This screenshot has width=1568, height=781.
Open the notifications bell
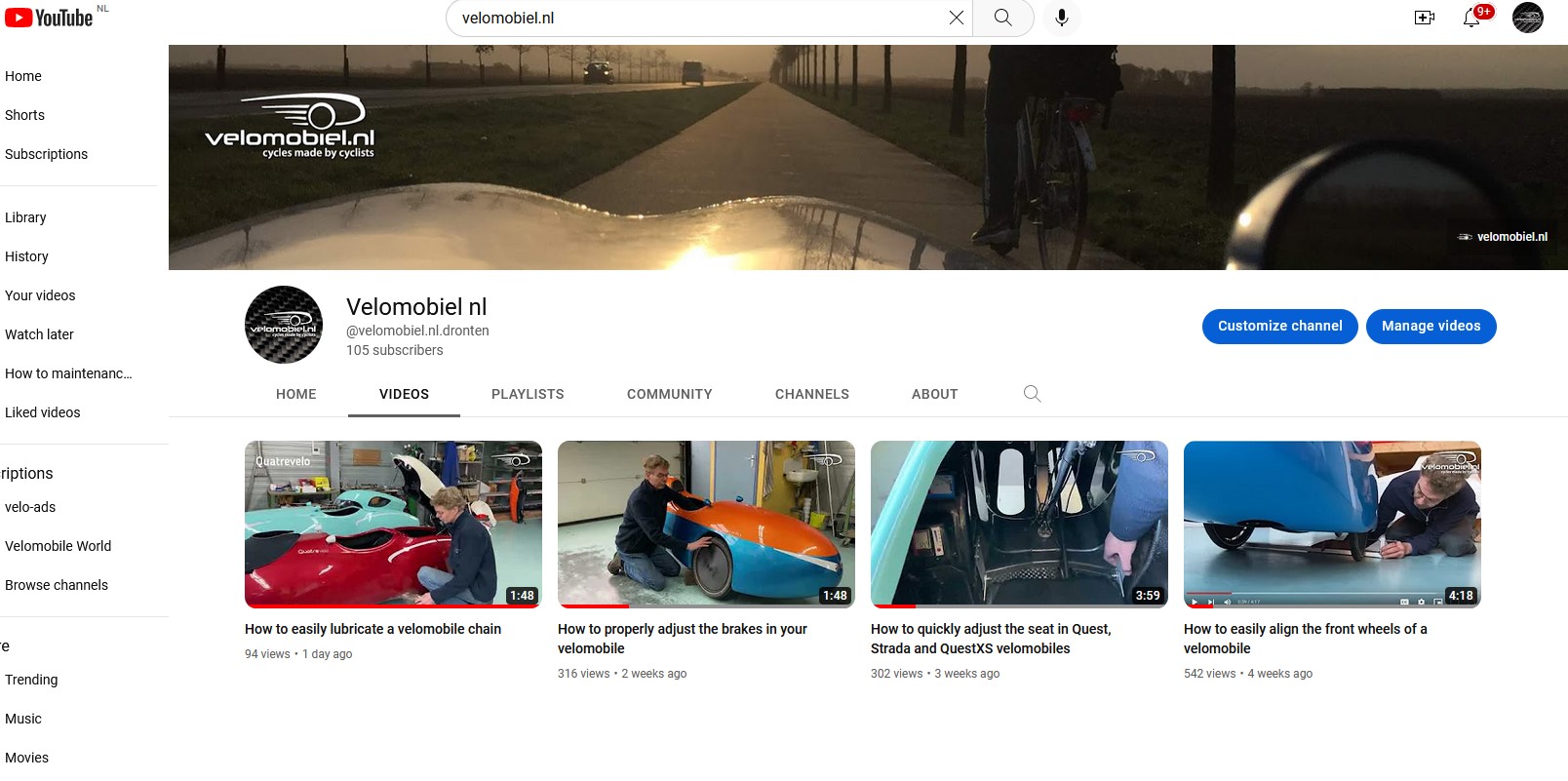coord(1471,18)
